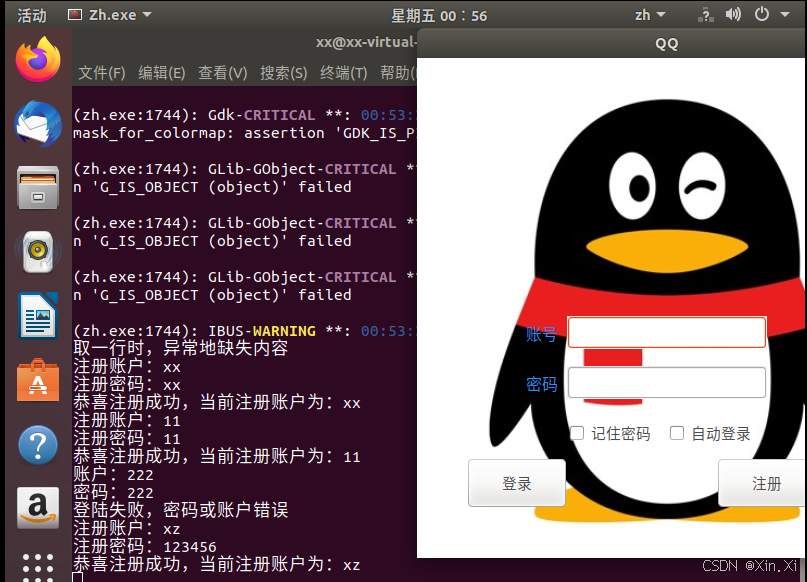Click the QQ window title bar
Viewport: 807px width, 582px height.
[612, 43]
